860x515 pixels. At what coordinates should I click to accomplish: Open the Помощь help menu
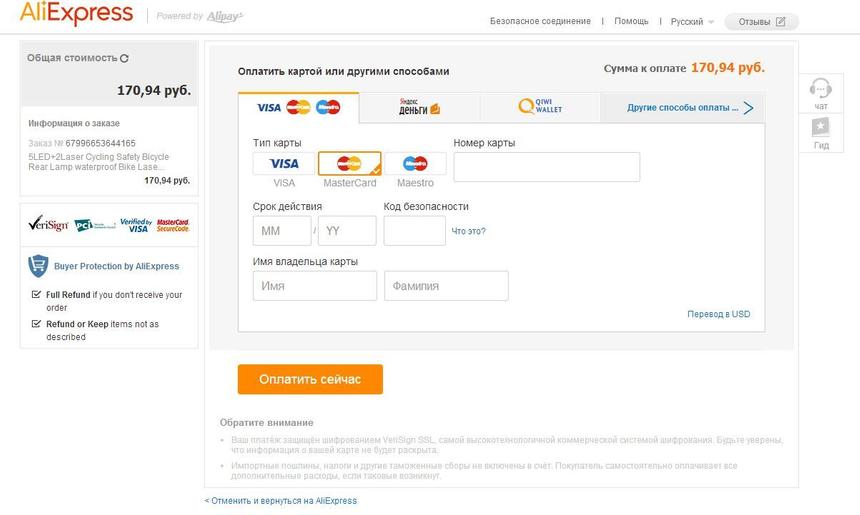point(631,21)
